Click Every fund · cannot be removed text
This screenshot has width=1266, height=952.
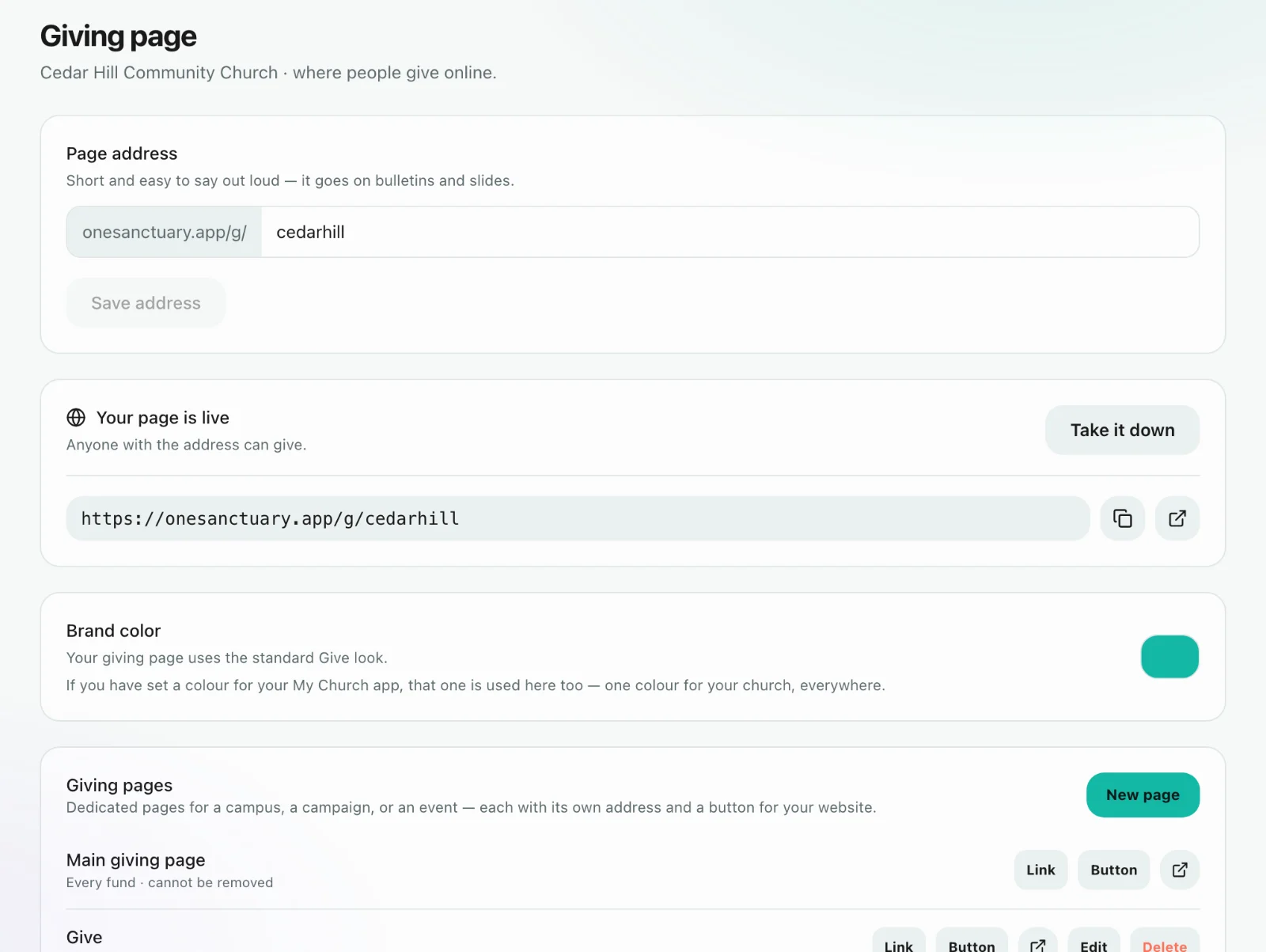click(169, 882)
